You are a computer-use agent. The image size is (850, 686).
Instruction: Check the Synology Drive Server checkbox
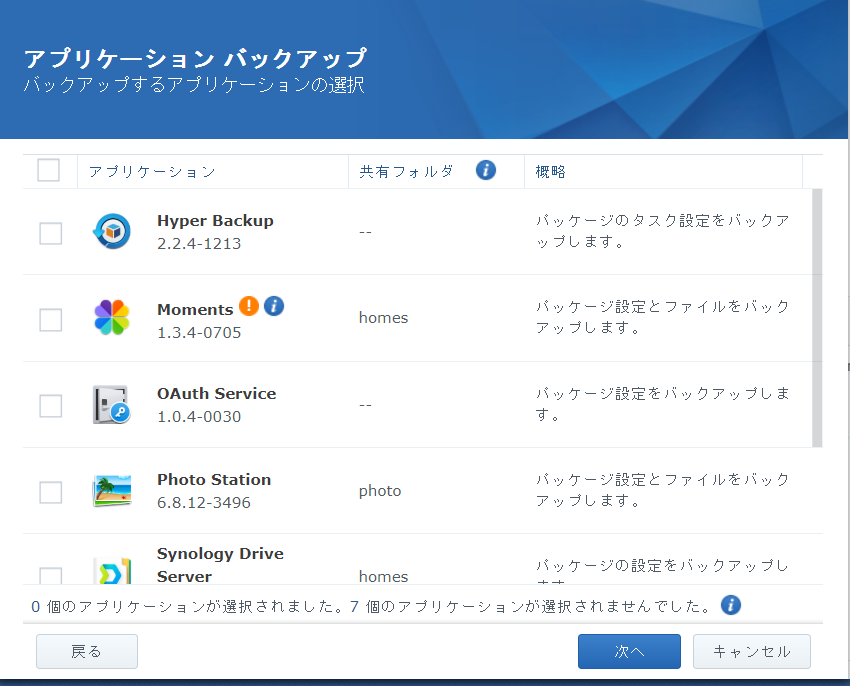coord(50,576)
